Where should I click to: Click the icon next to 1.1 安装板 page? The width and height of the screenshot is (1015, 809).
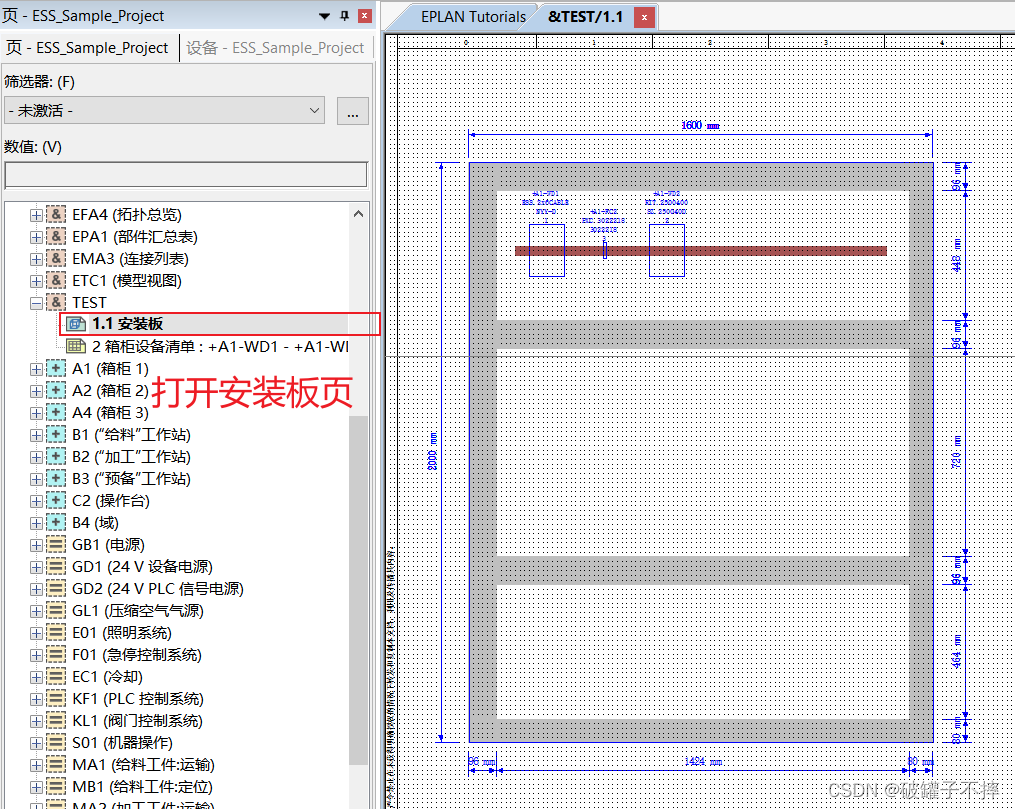(x=75, y=324)
